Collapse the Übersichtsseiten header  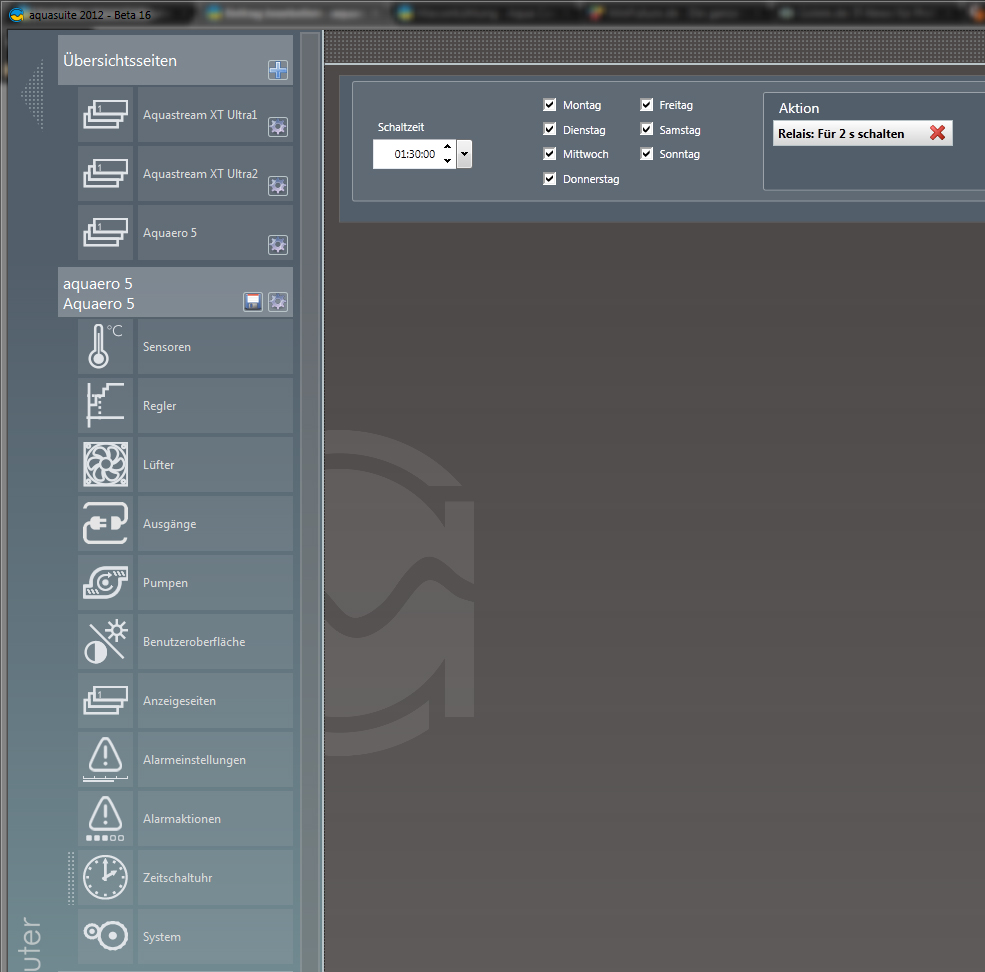[x=175, y=60]
